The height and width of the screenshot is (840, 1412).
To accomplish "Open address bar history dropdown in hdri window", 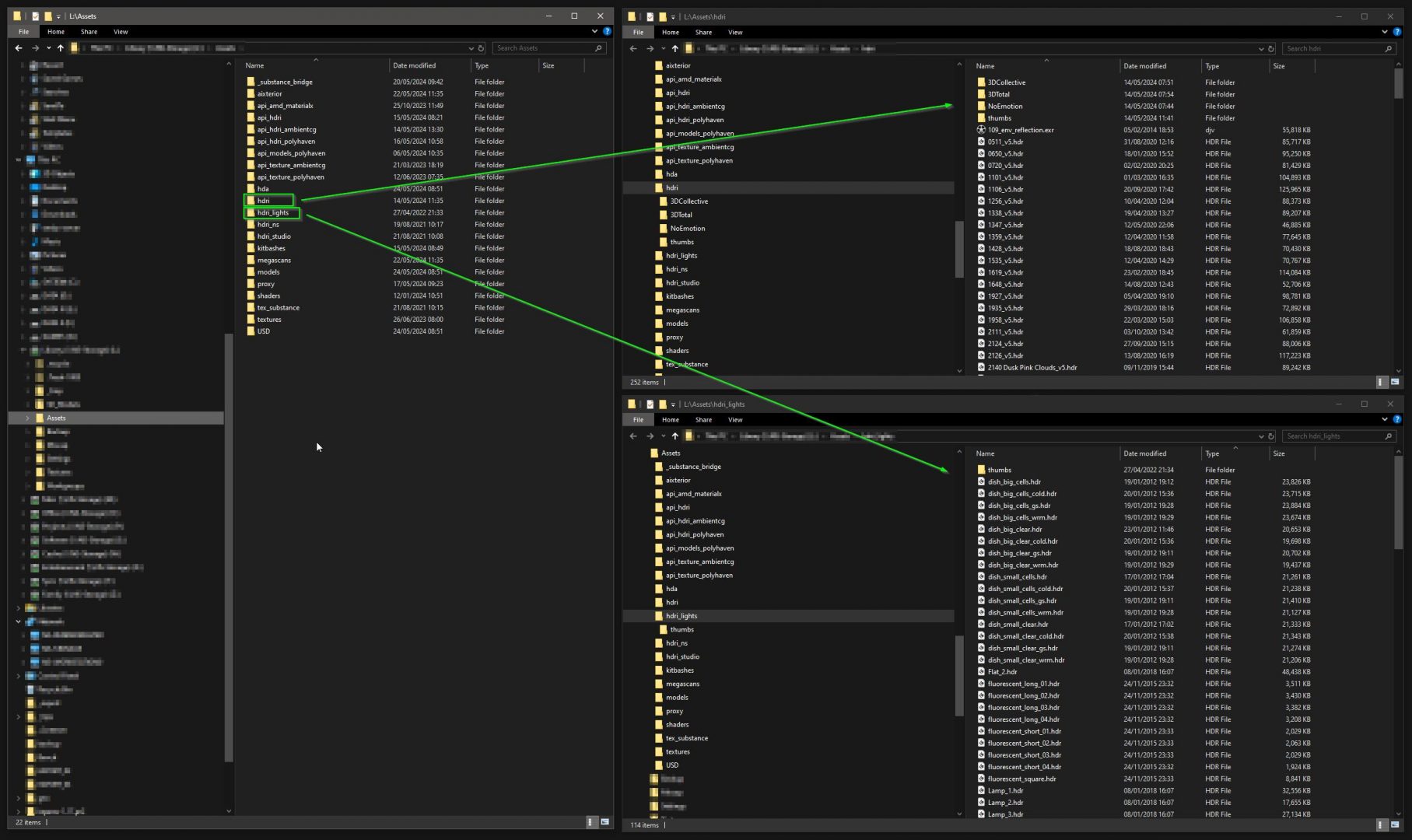I will 1260,49.
